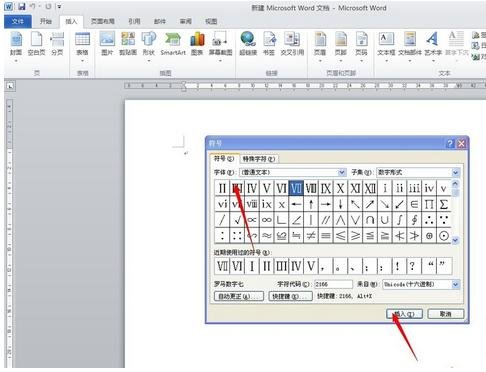Viewport: 486px width, 372px height.
Task: Select the left arrow ← symbol
Action: (x=296, y=204)
